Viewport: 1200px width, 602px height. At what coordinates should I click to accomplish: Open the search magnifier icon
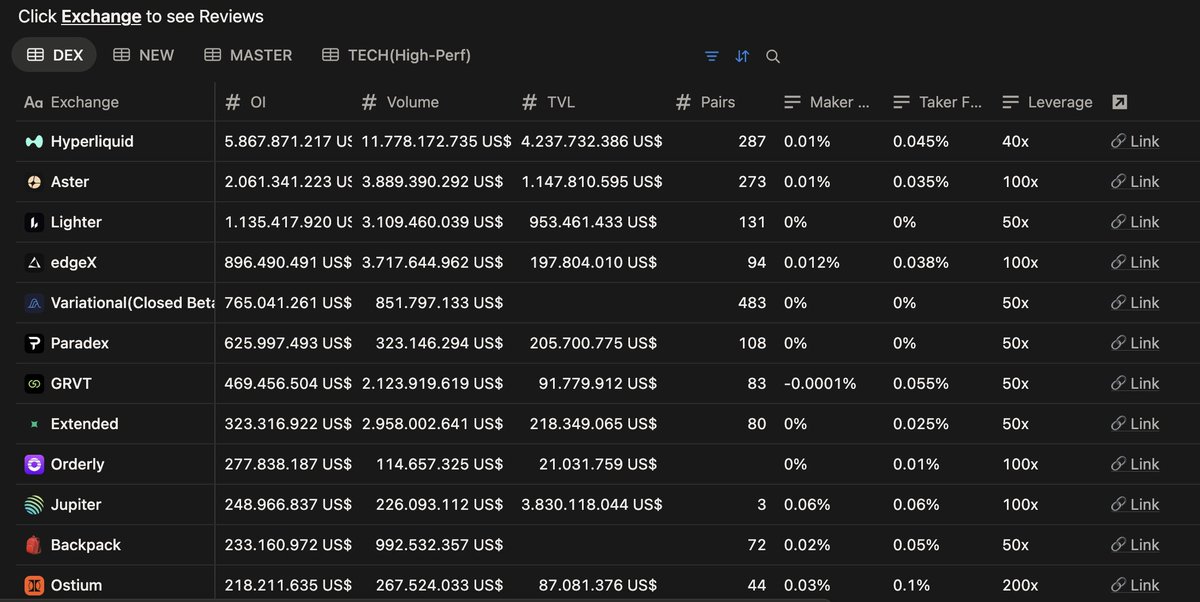773,56
